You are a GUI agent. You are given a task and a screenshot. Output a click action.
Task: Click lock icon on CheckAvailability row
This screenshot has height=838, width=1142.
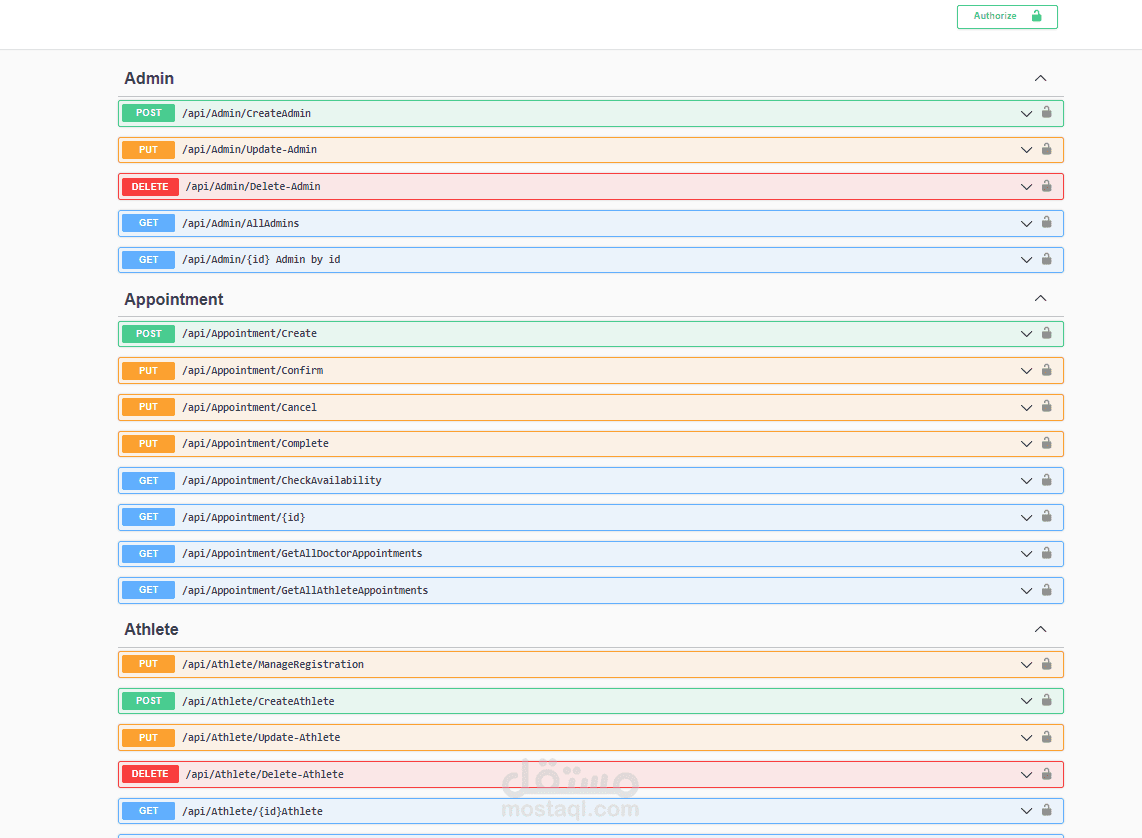pyautogui.click(x=1047, y=480)
